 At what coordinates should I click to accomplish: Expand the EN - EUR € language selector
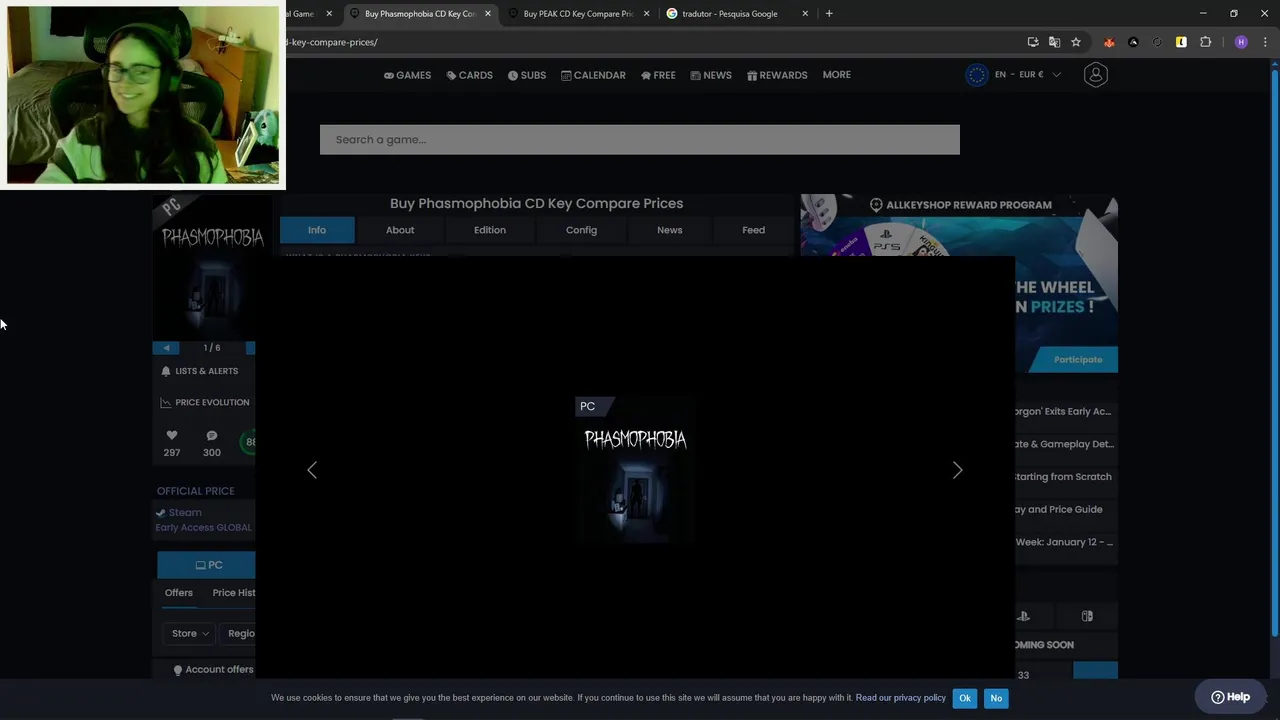coord(1027,75)
